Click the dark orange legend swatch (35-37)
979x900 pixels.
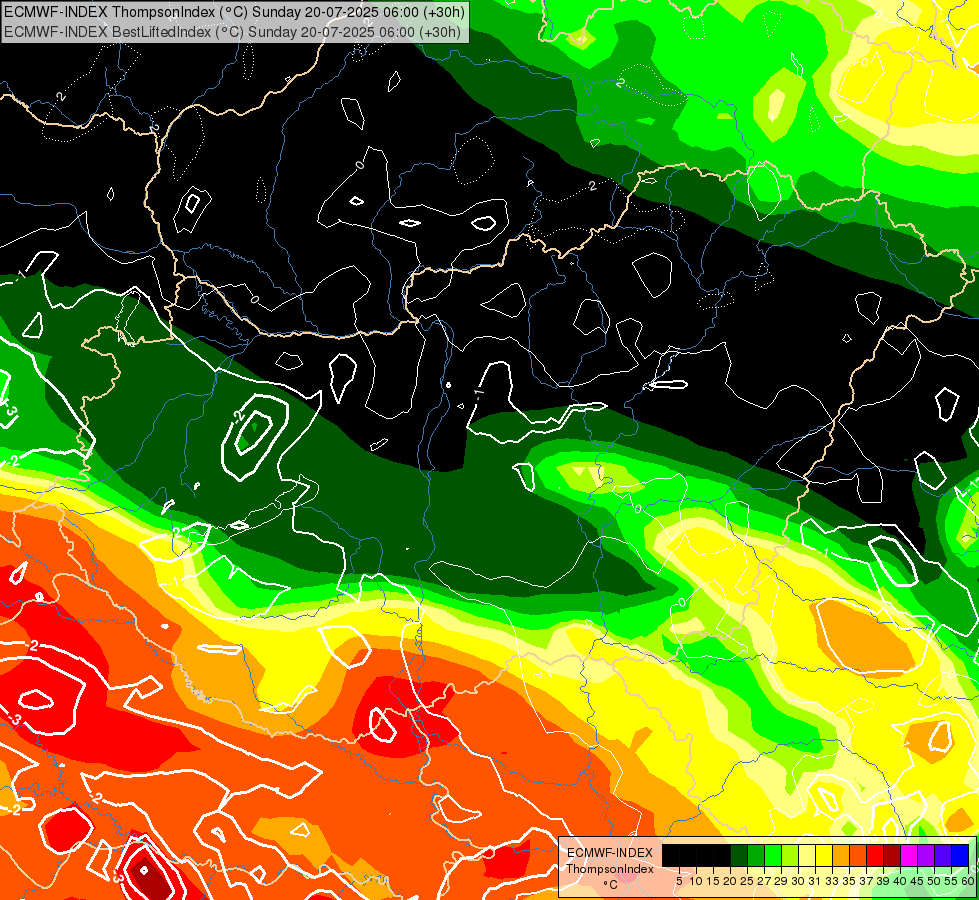(x=858, y=855)
